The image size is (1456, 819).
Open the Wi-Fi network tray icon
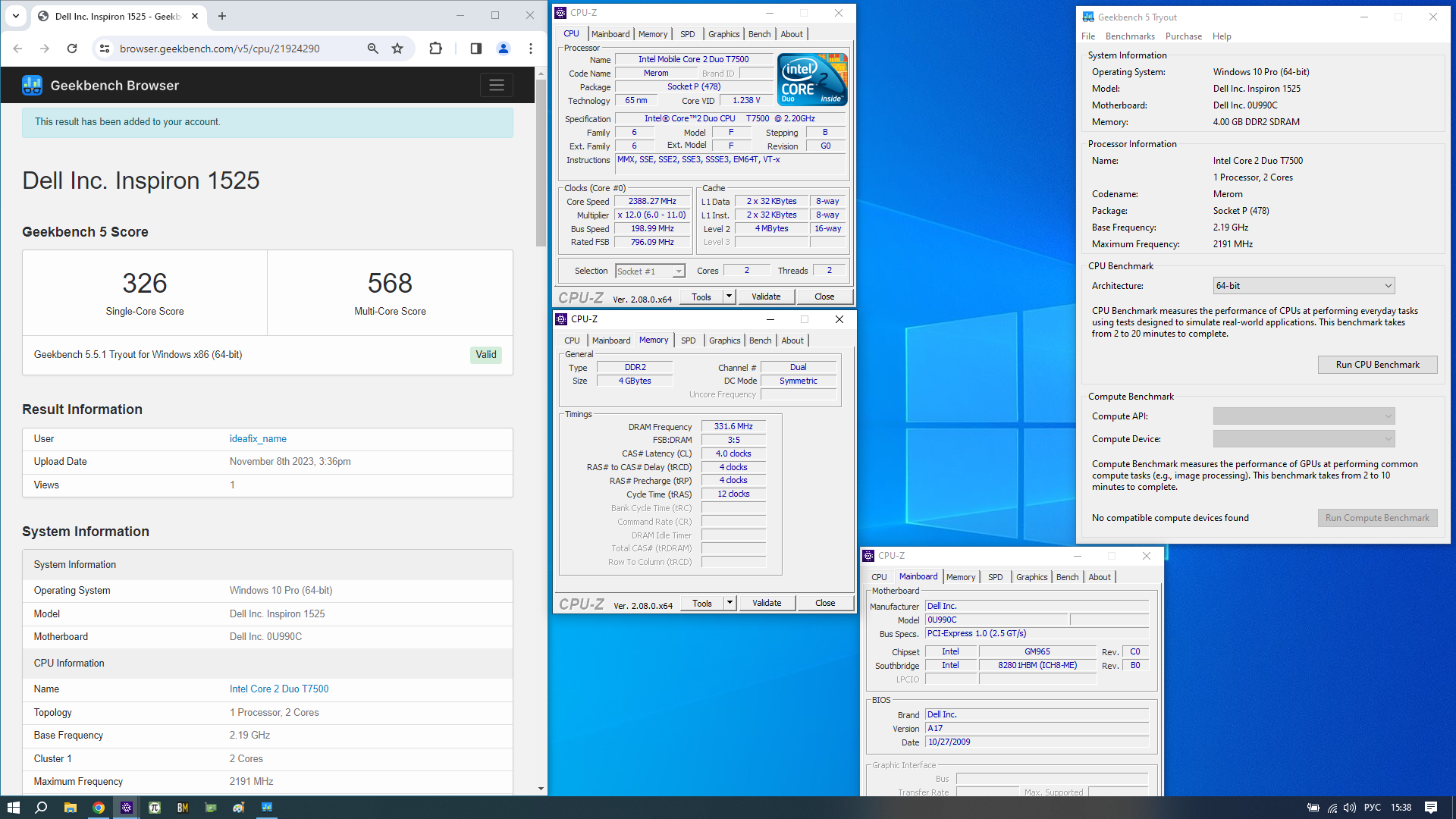(x=1332, y=808)
